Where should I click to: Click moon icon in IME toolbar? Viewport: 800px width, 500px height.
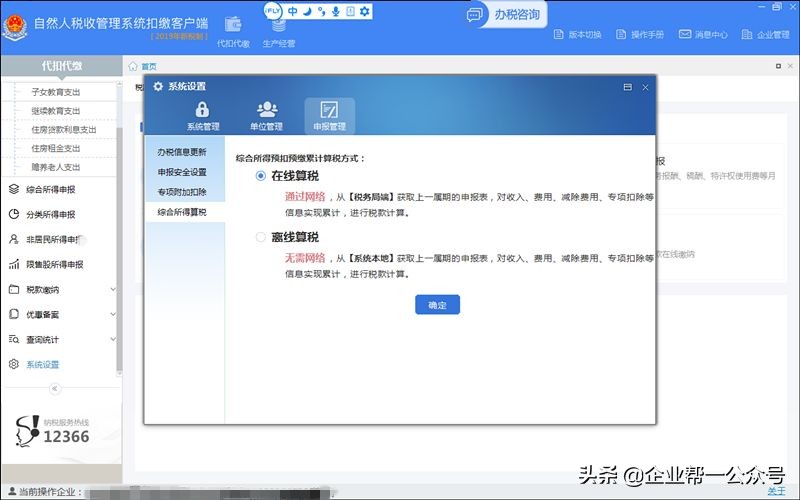click(x=307, y=11)
